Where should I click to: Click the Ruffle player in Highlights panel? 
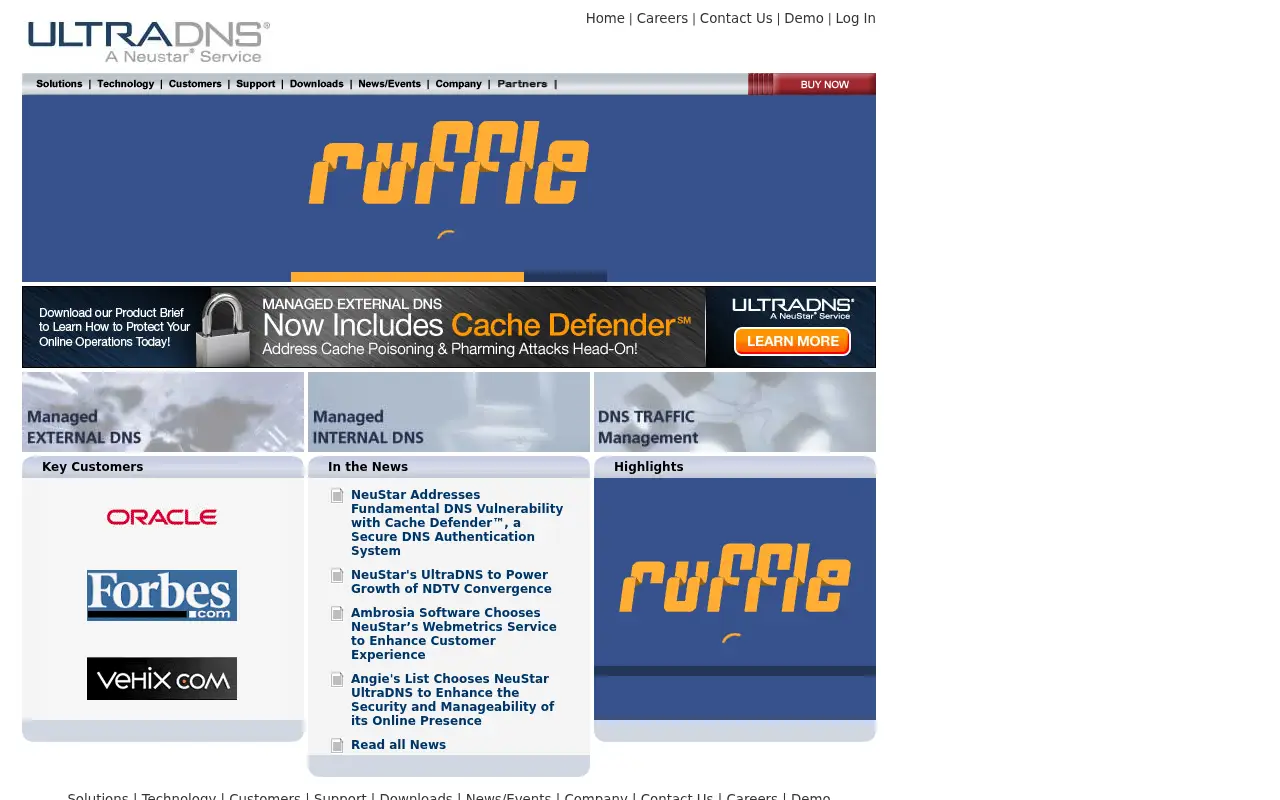(x=735, y=599)
